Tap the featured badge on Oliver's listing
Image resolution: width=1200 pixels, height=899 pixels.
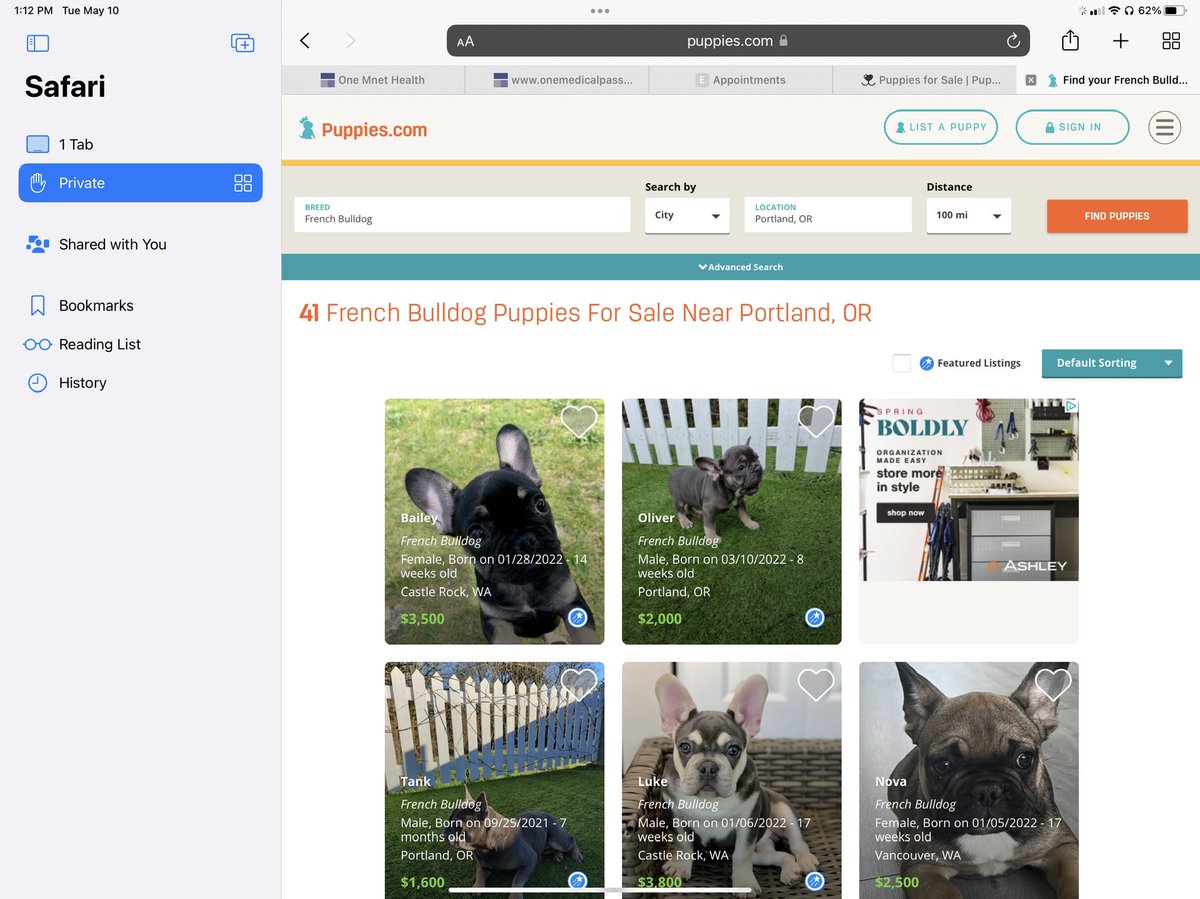click(x=815, y=618)
